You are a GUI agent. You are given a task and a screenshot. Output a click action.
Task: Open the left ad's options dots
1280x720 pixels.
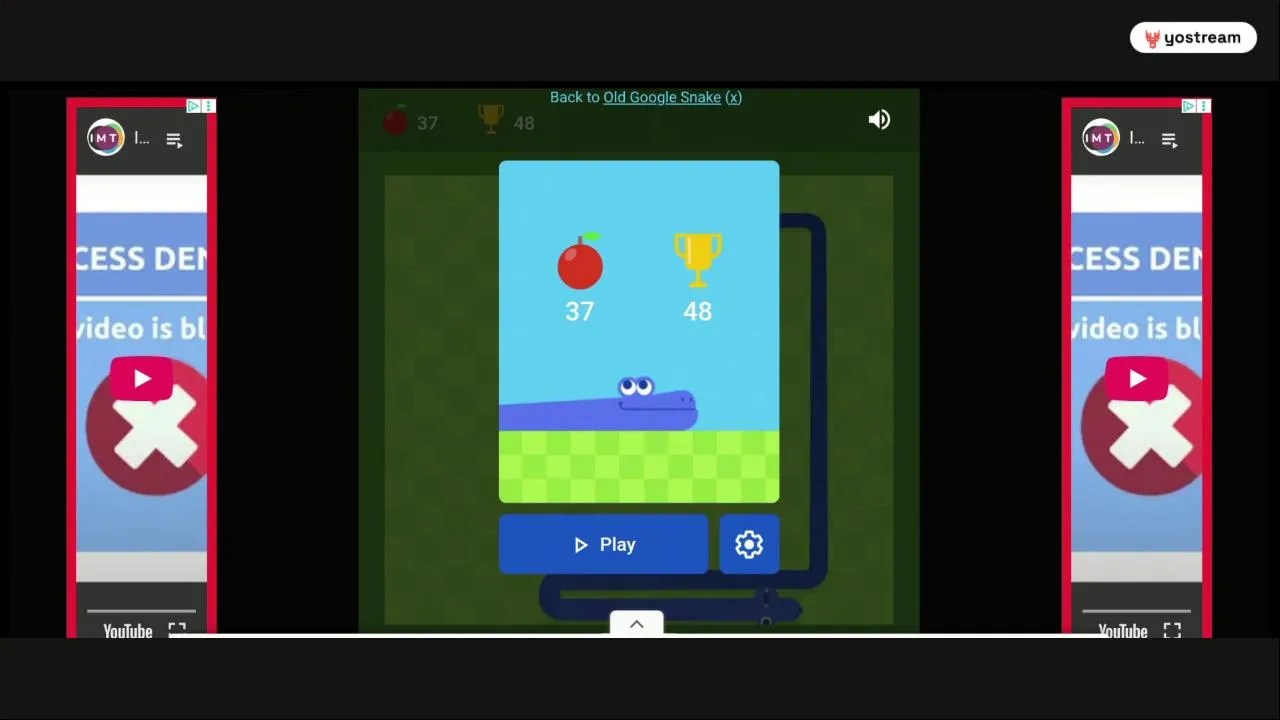click(x=208, y=106)
